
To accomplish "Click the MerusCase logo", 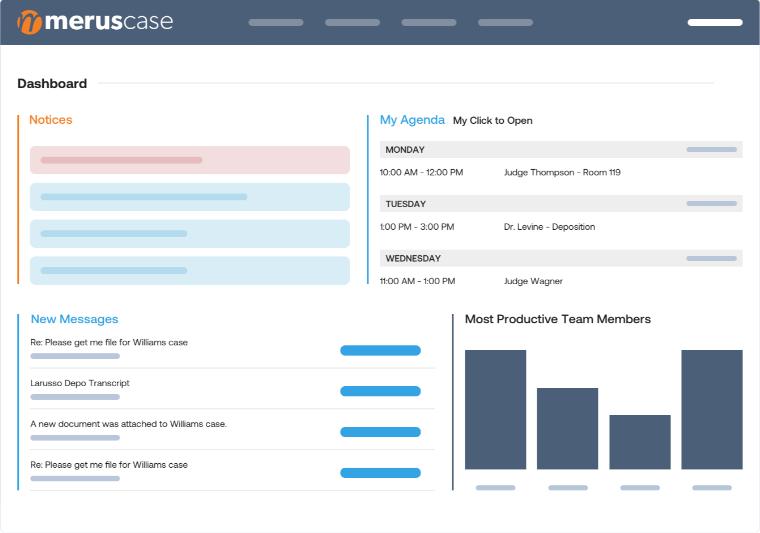I will pyautogui.click(x=95, y=22).
